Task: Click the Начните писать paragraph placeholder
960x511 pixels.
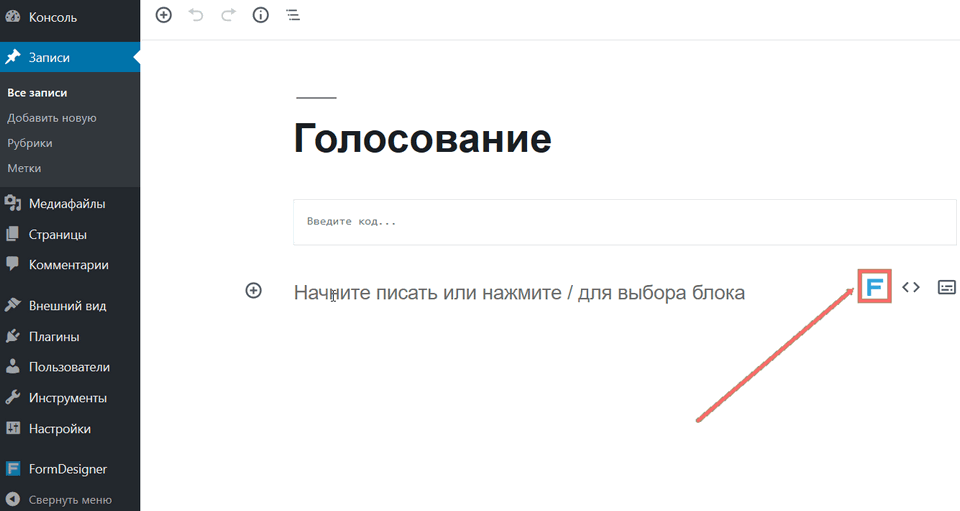Action: pos(519,293)
